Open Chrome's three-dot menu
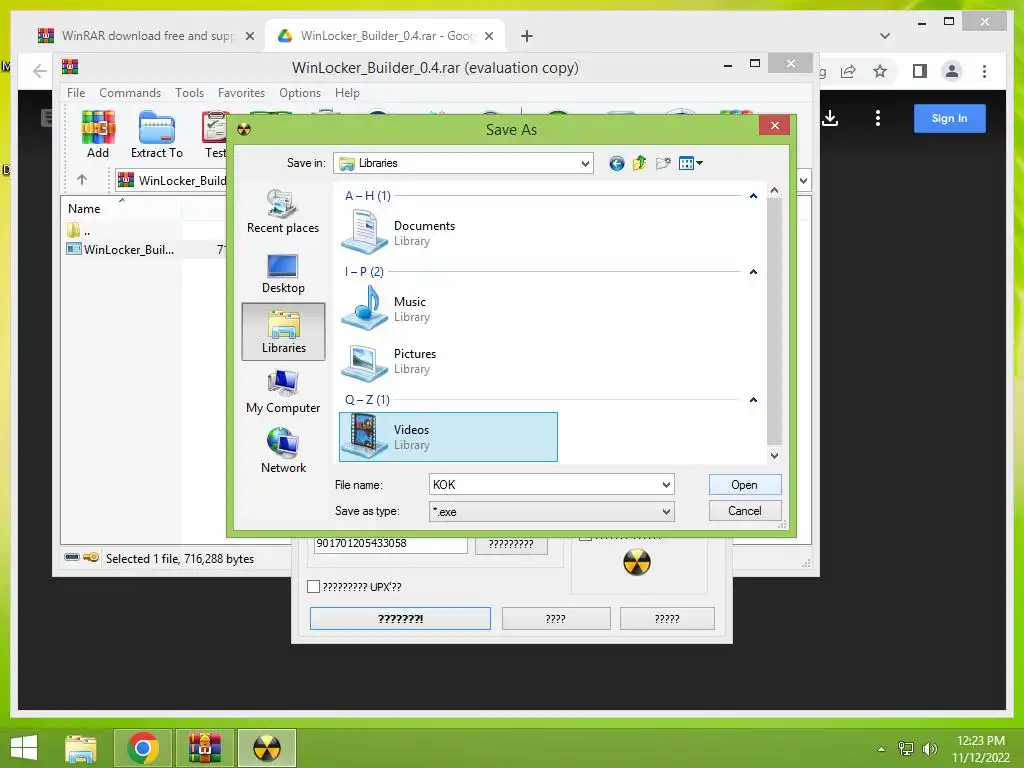The height and width of the screenshot is (768, 1024). (x=984, y=71)
